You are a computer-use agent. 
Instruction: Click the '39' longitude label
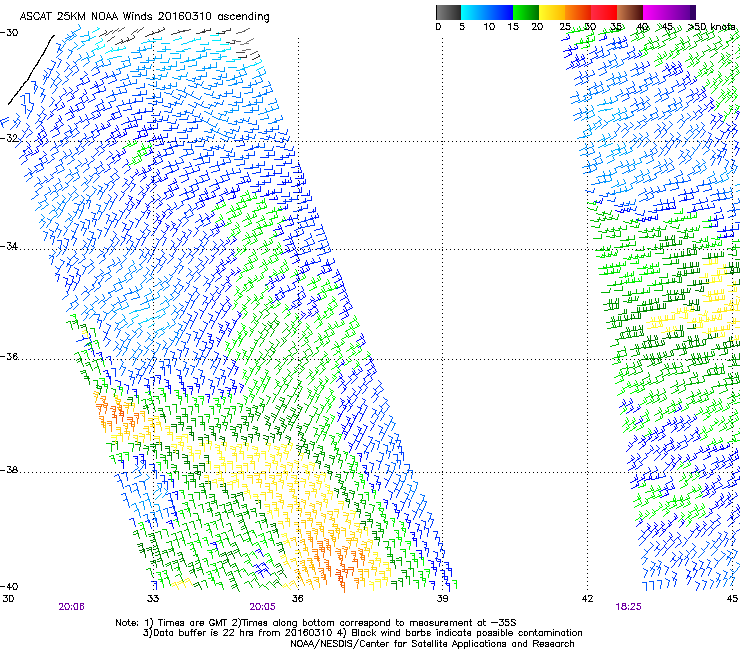442,599
